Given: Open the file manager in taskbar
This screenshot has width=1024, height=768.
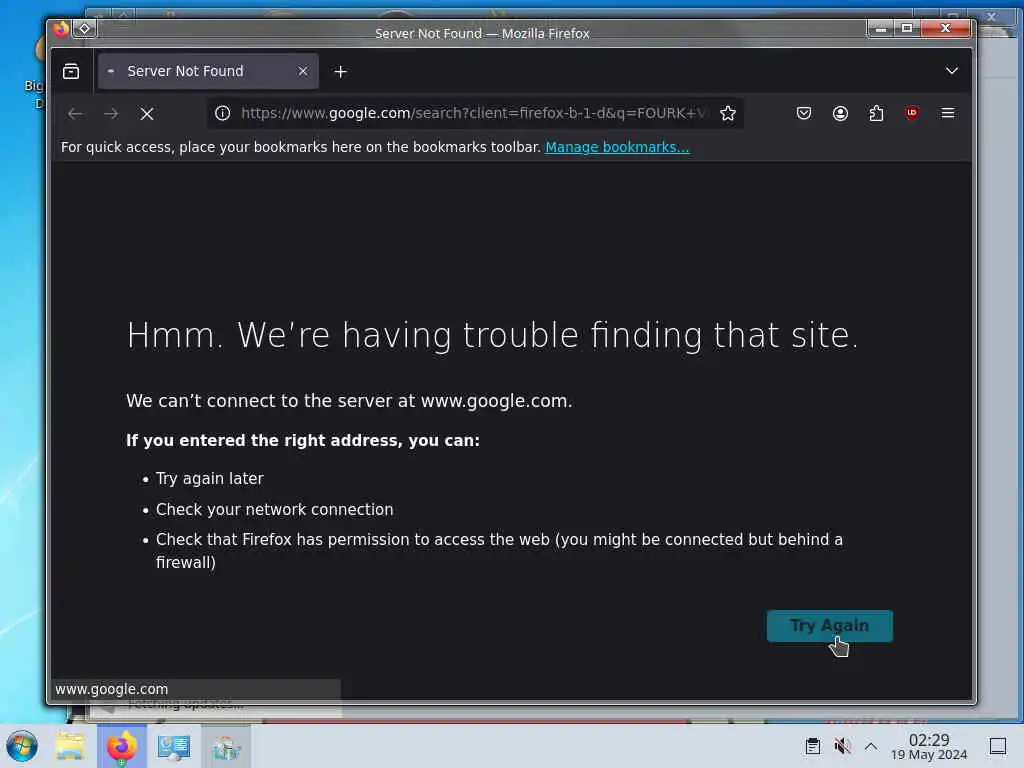Looking at the screenshot, I should point(70,746).
